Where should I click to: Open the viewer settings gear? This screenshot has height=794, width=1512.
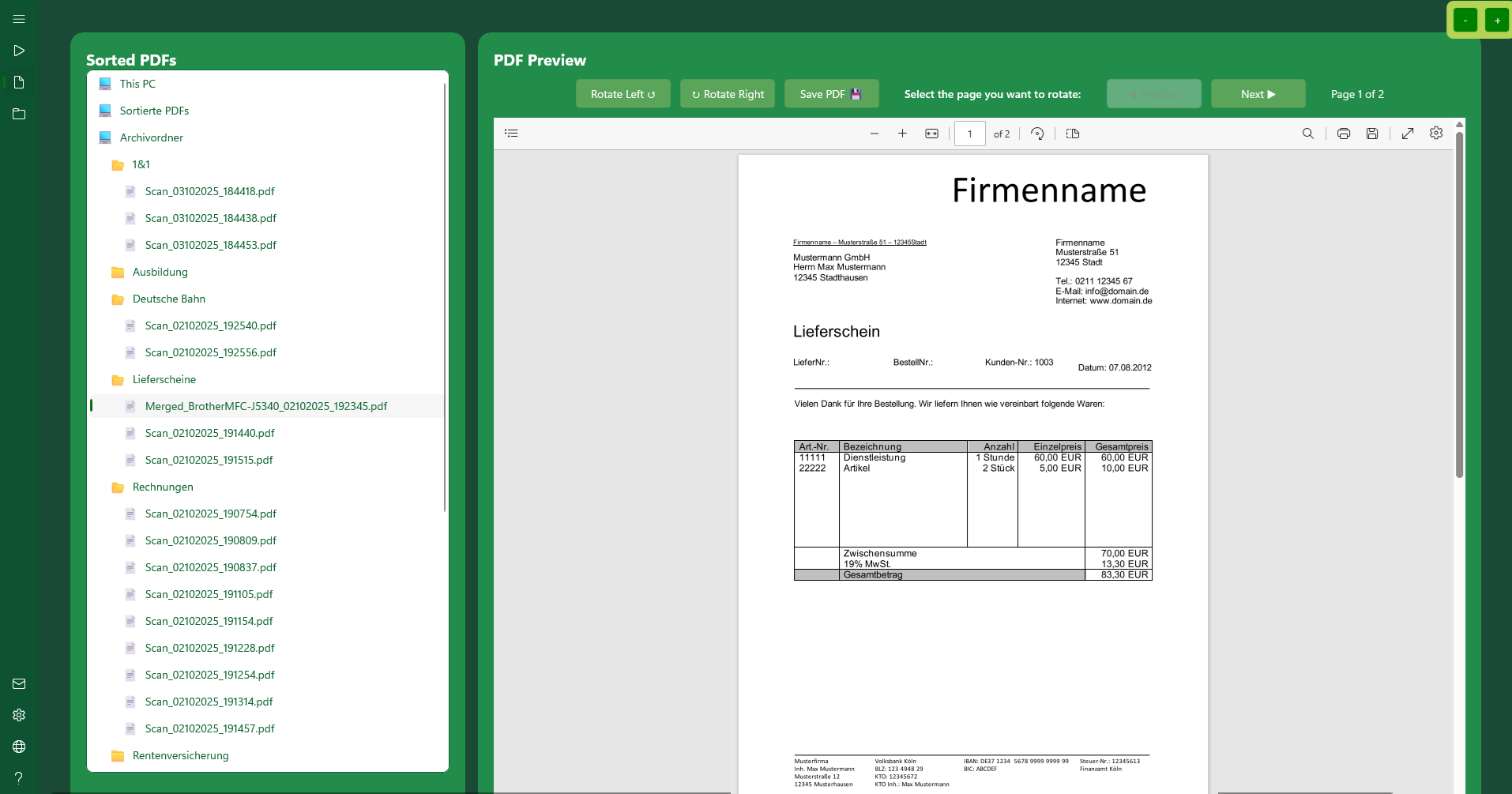point(1436,133)
